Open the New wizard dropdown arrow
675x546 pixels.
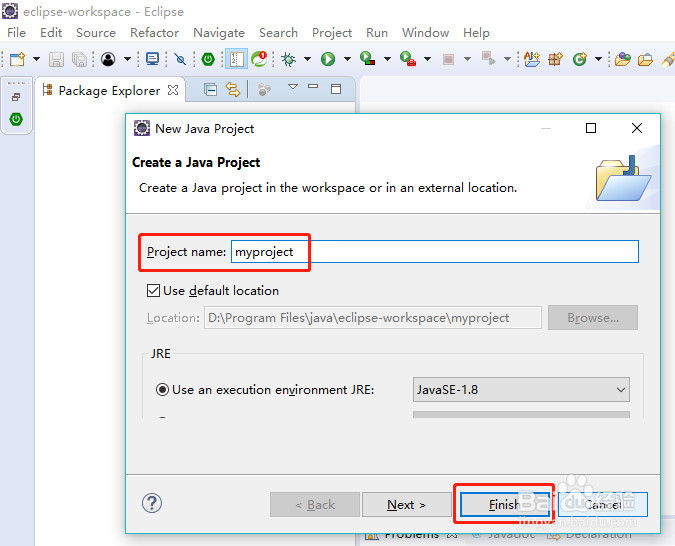(x=37, y=59)
